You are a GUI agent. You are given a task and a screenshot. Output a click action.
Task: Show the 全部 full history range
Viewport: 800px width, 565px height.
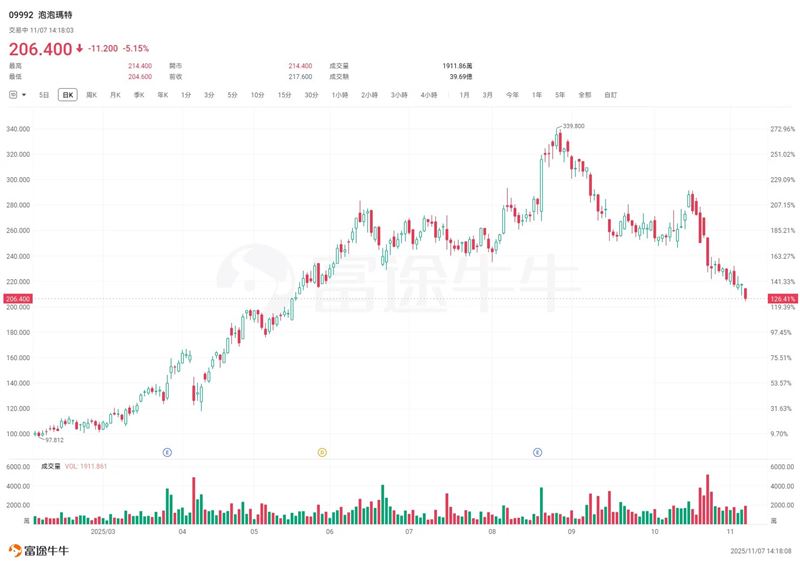point(584,95)
